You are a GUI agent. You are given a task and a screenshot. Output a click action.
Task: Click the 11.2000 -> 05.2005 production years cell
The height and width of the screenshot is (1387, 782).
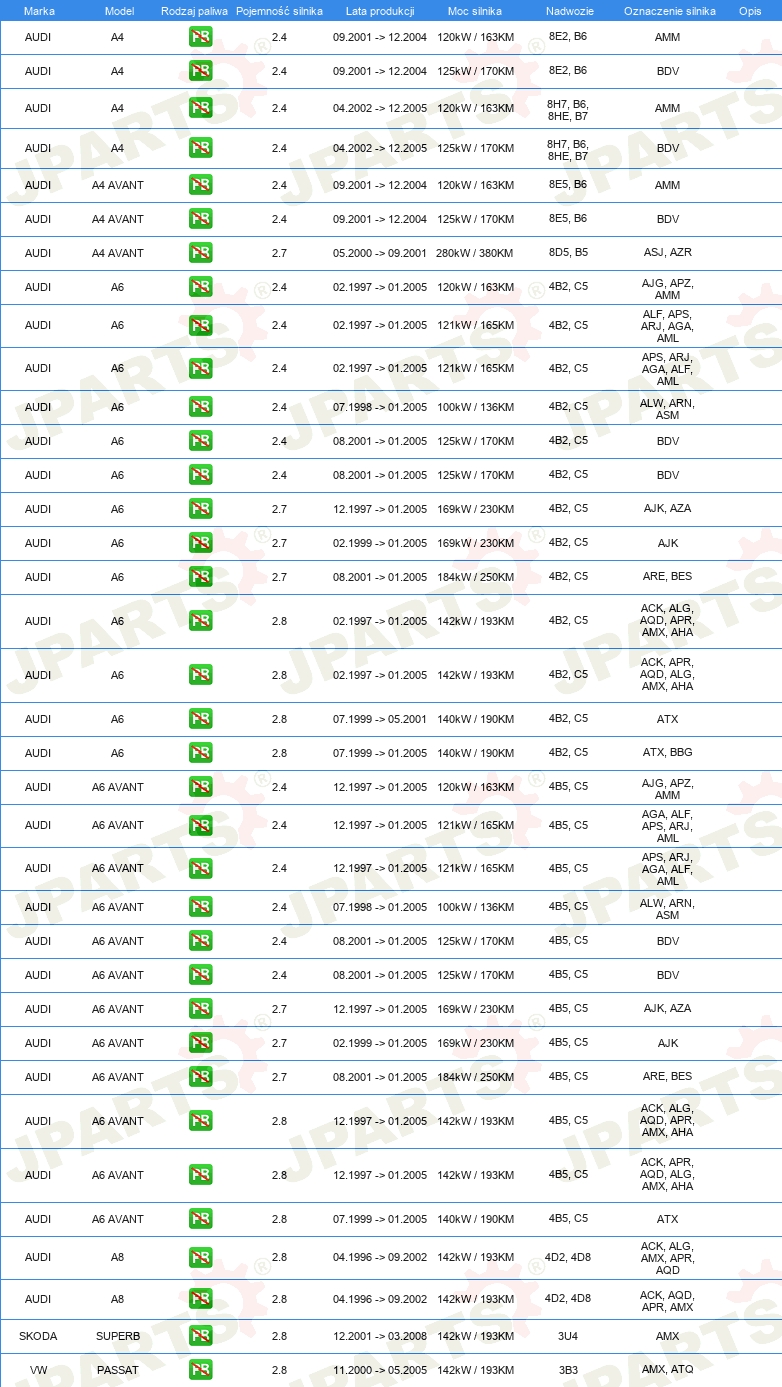pos(380,1370)
